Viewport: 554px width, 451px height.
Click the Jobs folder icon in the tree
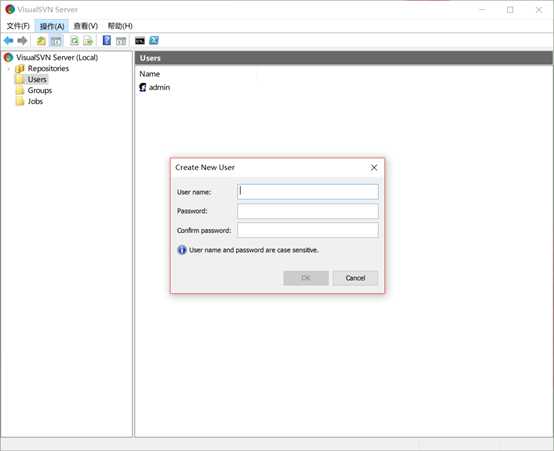tap(20, 101)
